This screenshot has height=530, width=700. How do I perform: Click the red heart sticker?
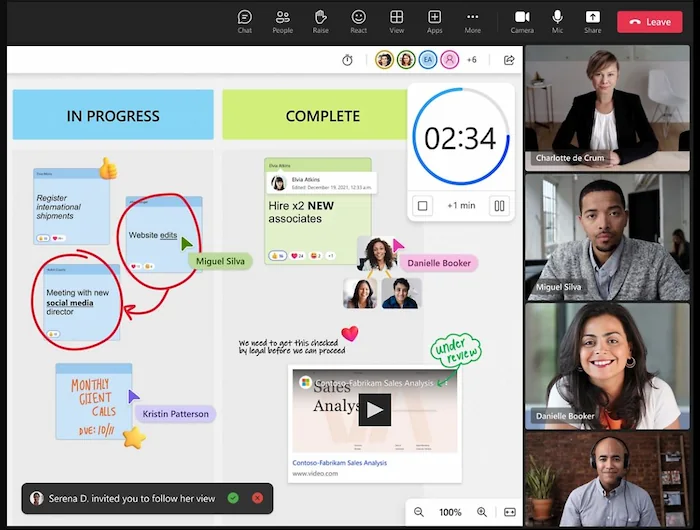350,334
